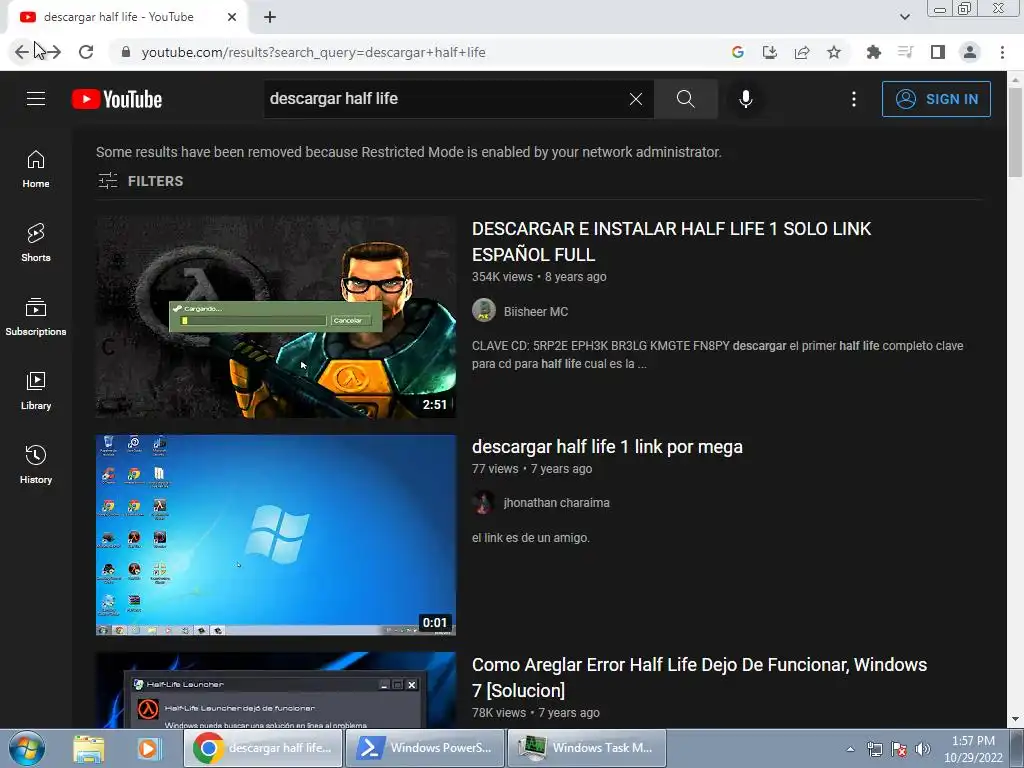Click the Restricted Mode notice text

coord(409,152)
